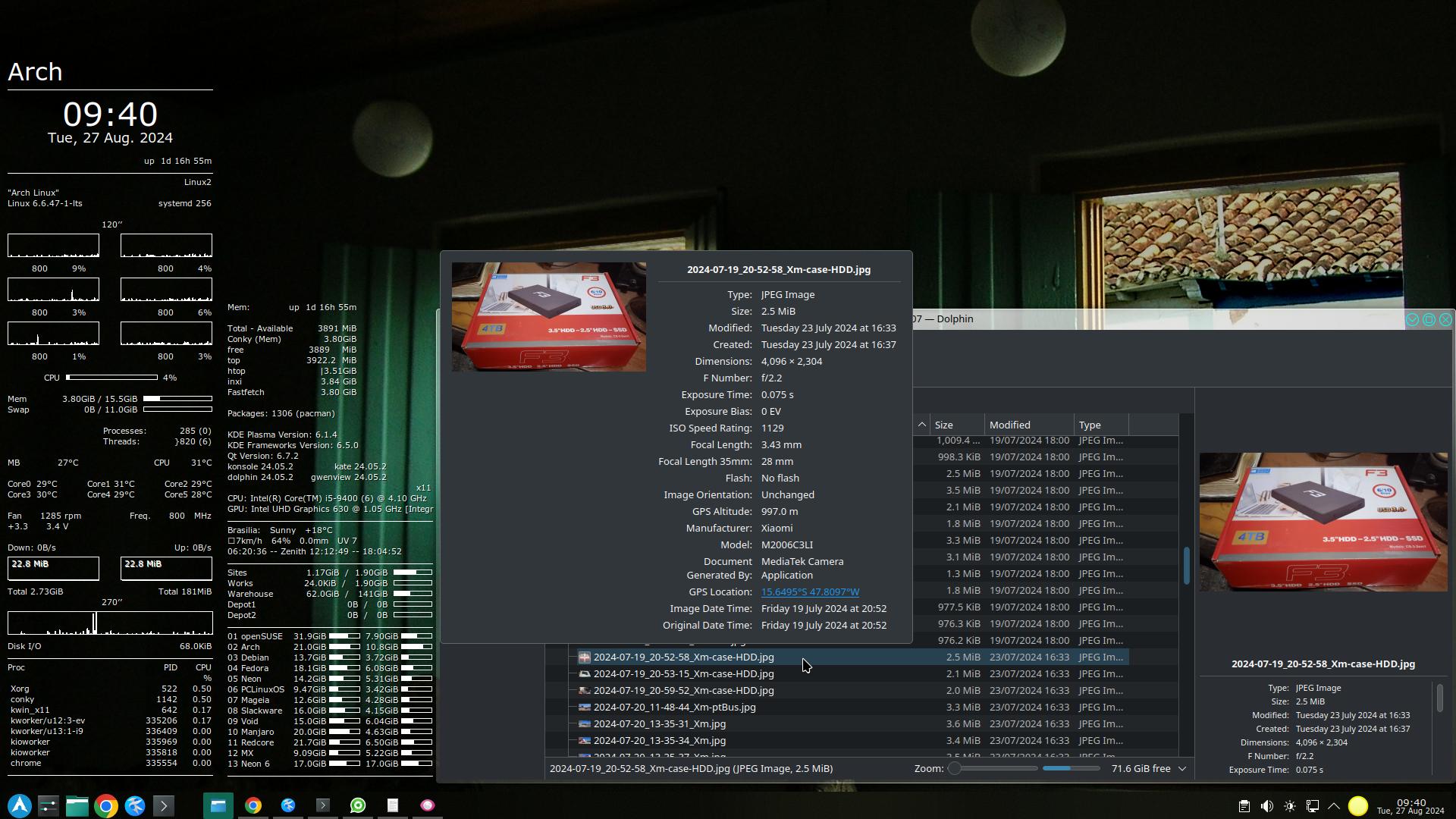
Task: Open the GPS Location coordinates link
Action: (x=810, y=592)
